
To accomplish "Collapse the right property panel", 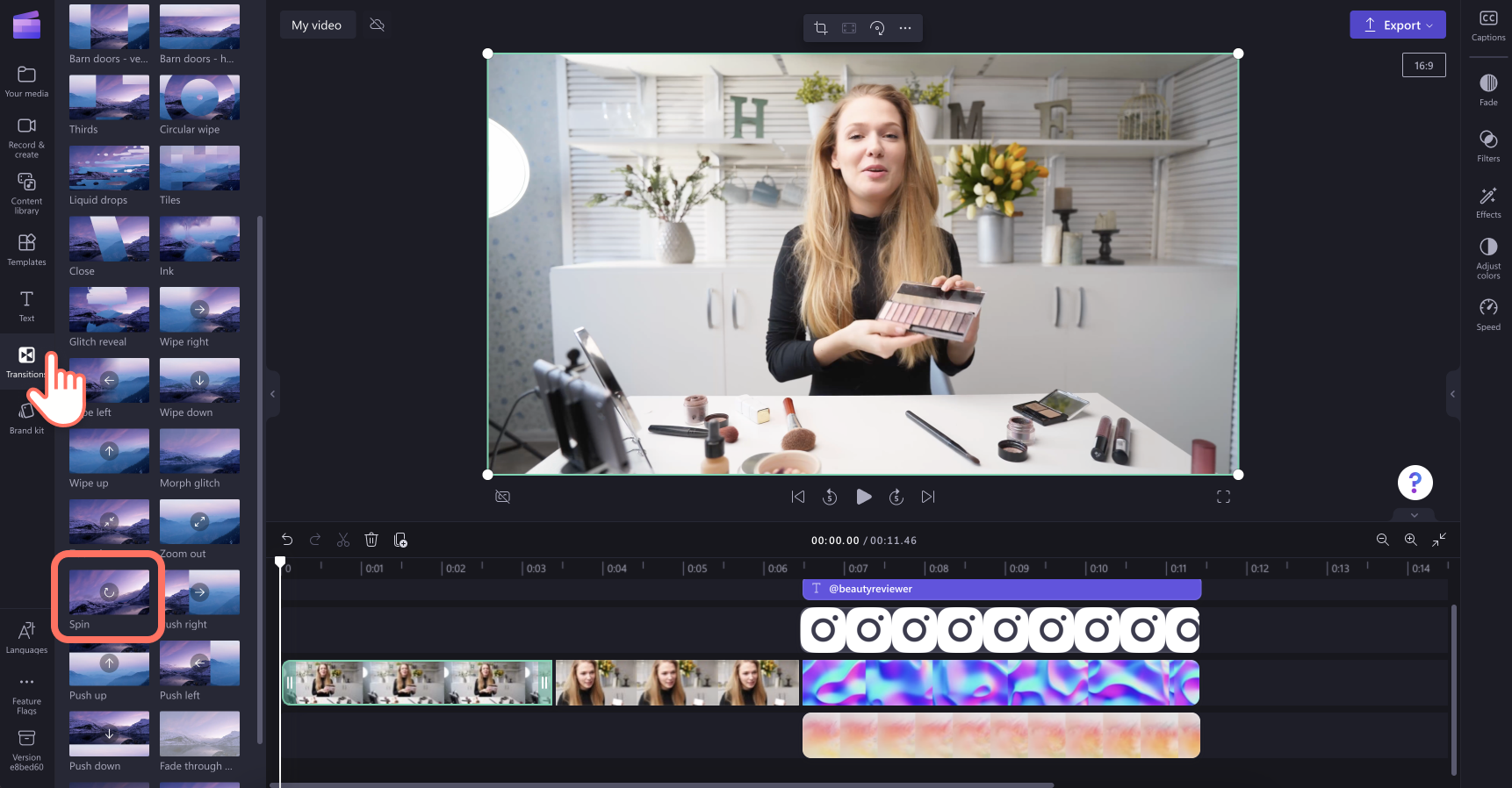I will pyautogui.click(x=1452, y=394).
